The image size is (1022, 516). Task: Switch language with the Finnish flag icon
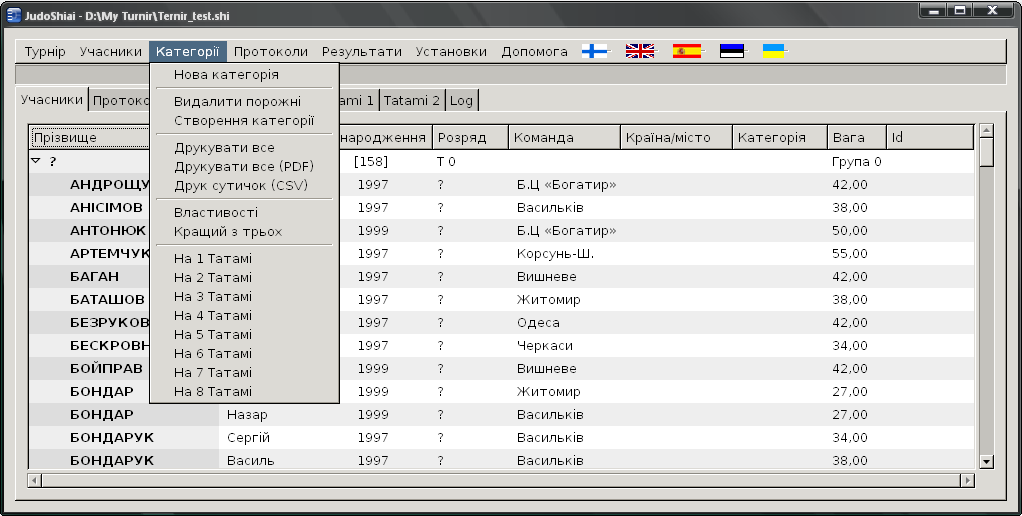[595, 51]
